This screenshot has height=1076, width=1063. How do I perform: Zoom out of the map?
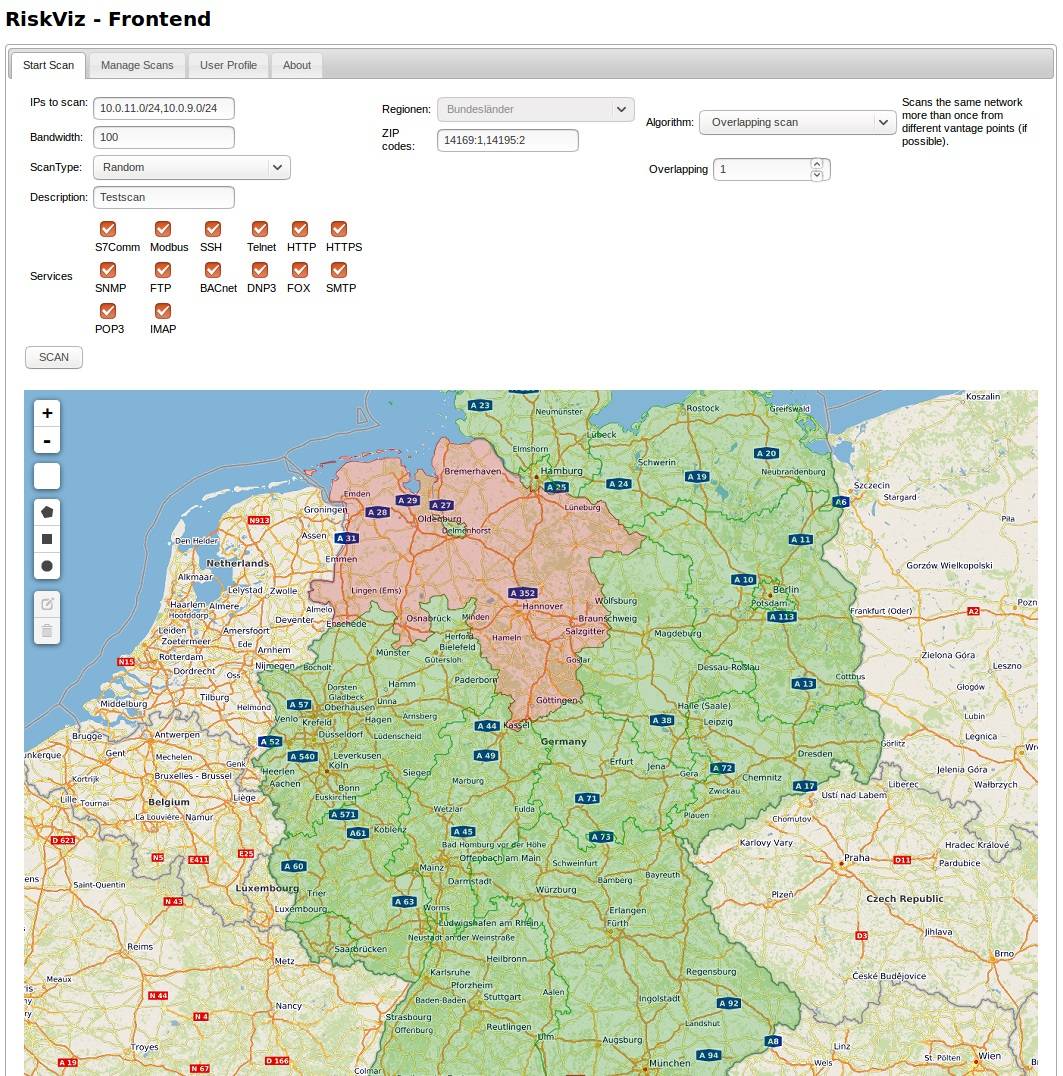click(x=46, y=440)
